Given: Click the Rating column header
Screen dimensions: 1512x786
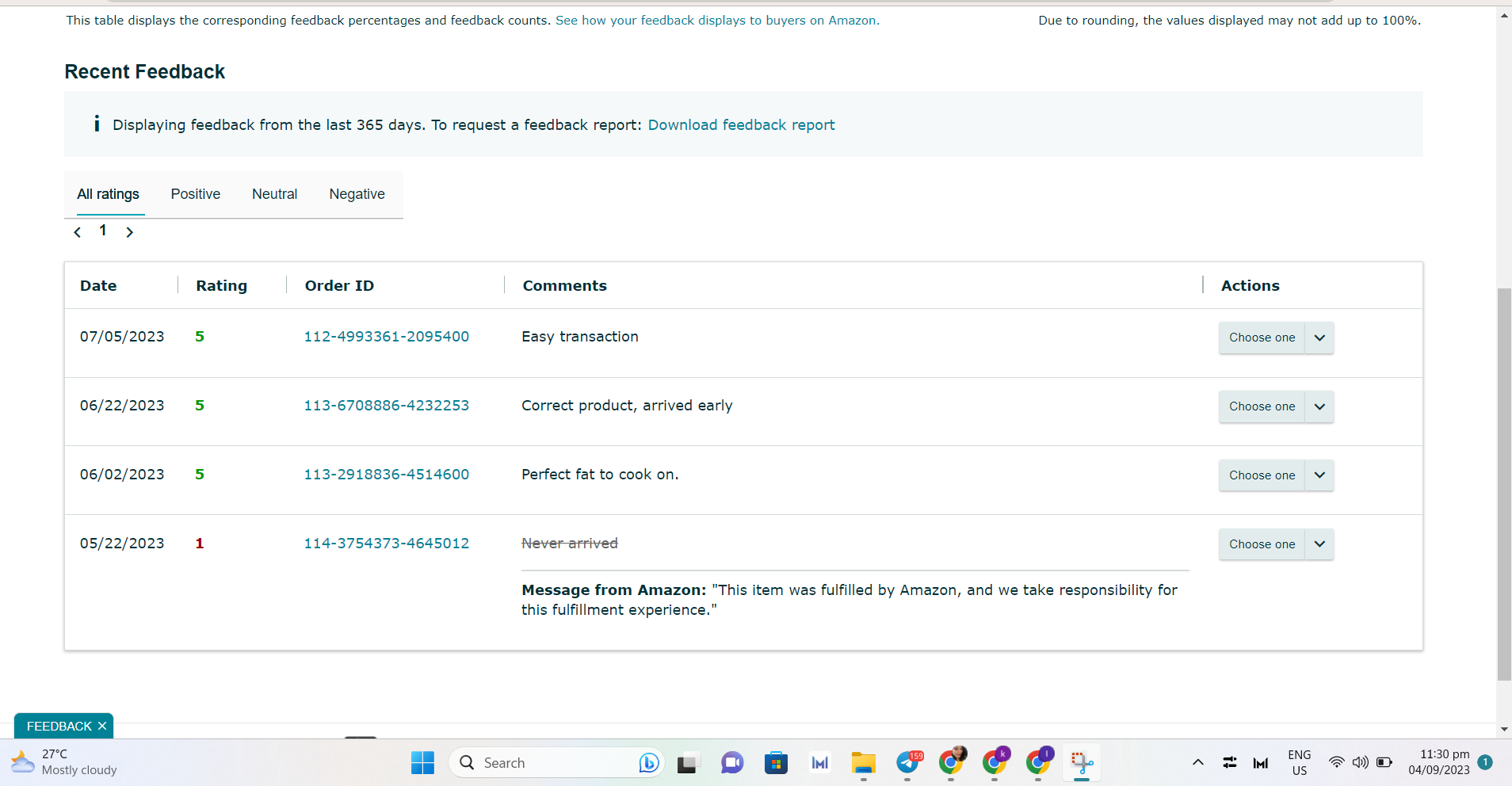Looking at the screenshot, I should 222,285.
